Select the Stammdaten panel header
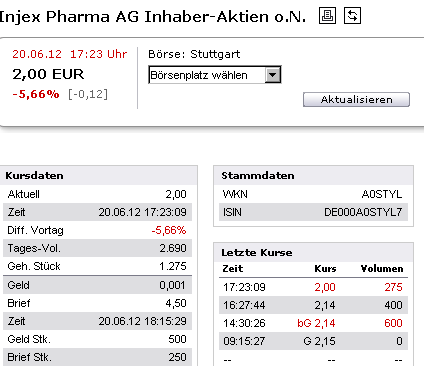Screen dimensions: 424x366 tap(313, 175)
